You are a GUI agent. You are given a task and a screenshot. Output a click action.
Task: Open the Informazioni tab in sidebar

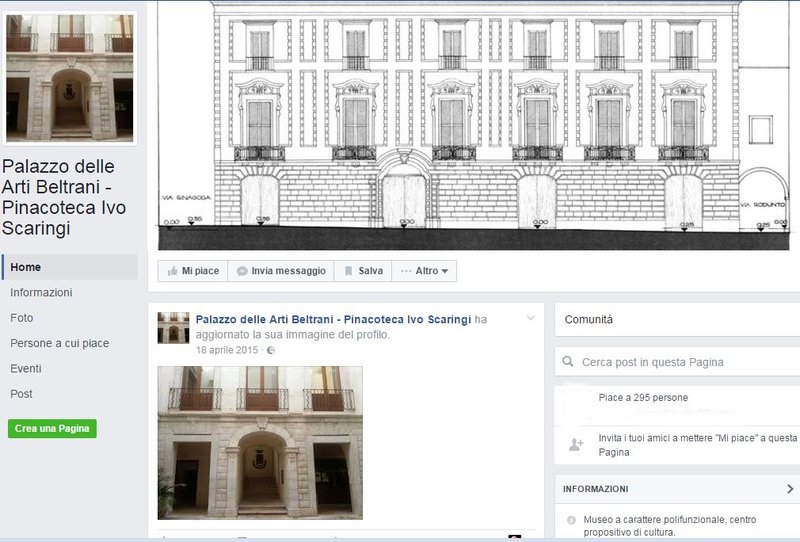(x=41, y=293)
